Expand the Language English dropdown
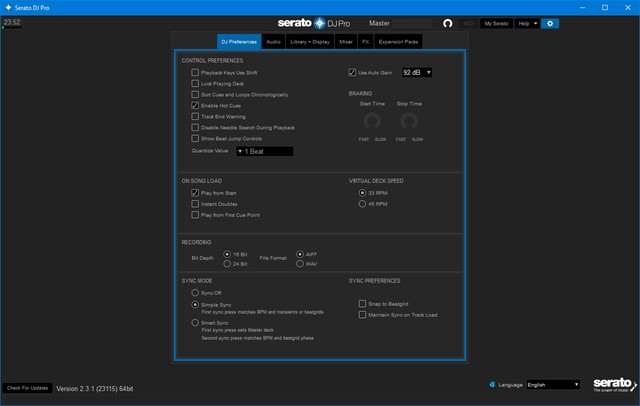This screenshot has width=640, height=406. coord(552,384)
